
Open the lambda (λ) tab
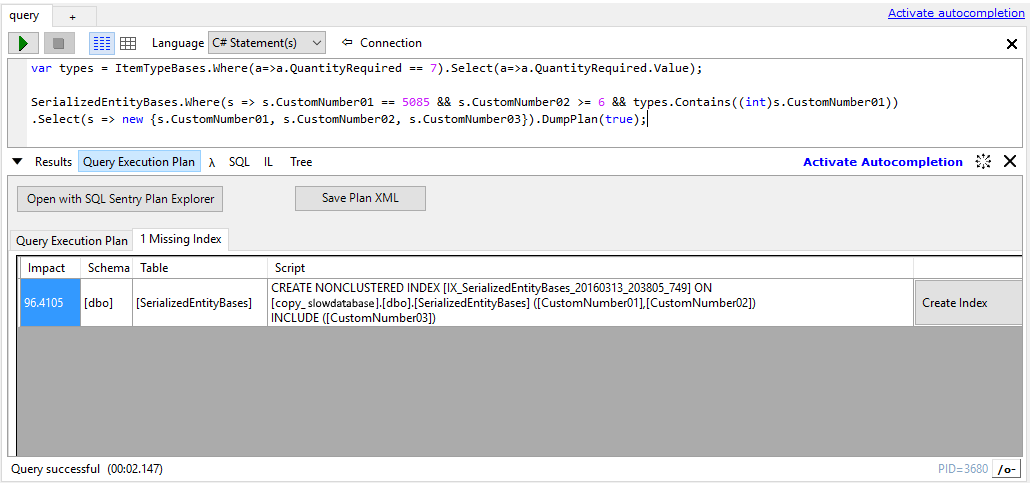point(212,162)
